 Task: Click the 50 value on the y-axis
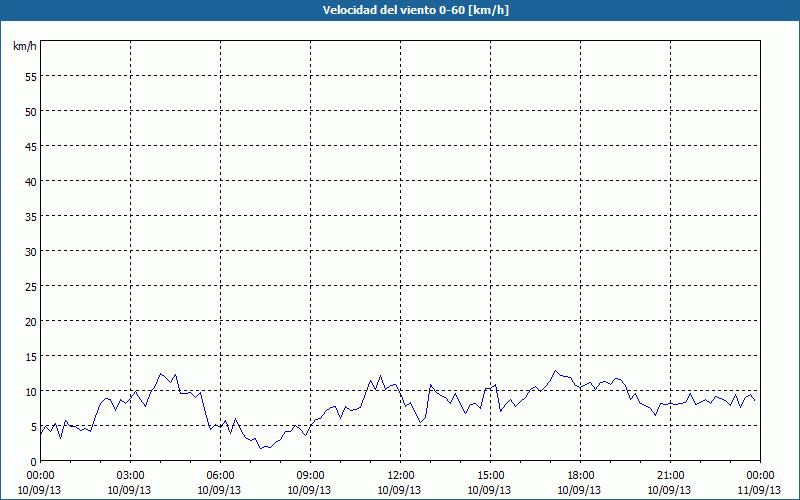(31, 111)
